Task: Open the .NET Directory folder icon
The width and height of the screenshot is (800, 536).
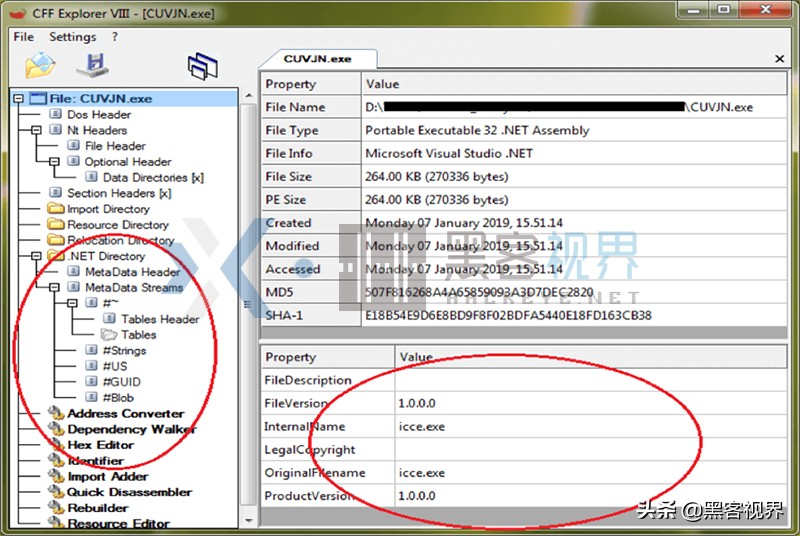Action: point(56,256)
